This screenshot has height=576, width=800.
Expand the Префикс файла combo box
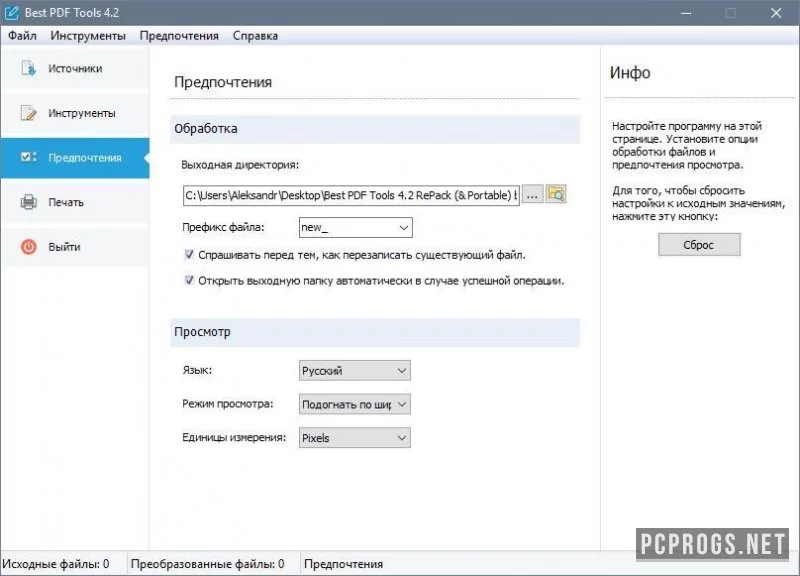coord(404,228)
